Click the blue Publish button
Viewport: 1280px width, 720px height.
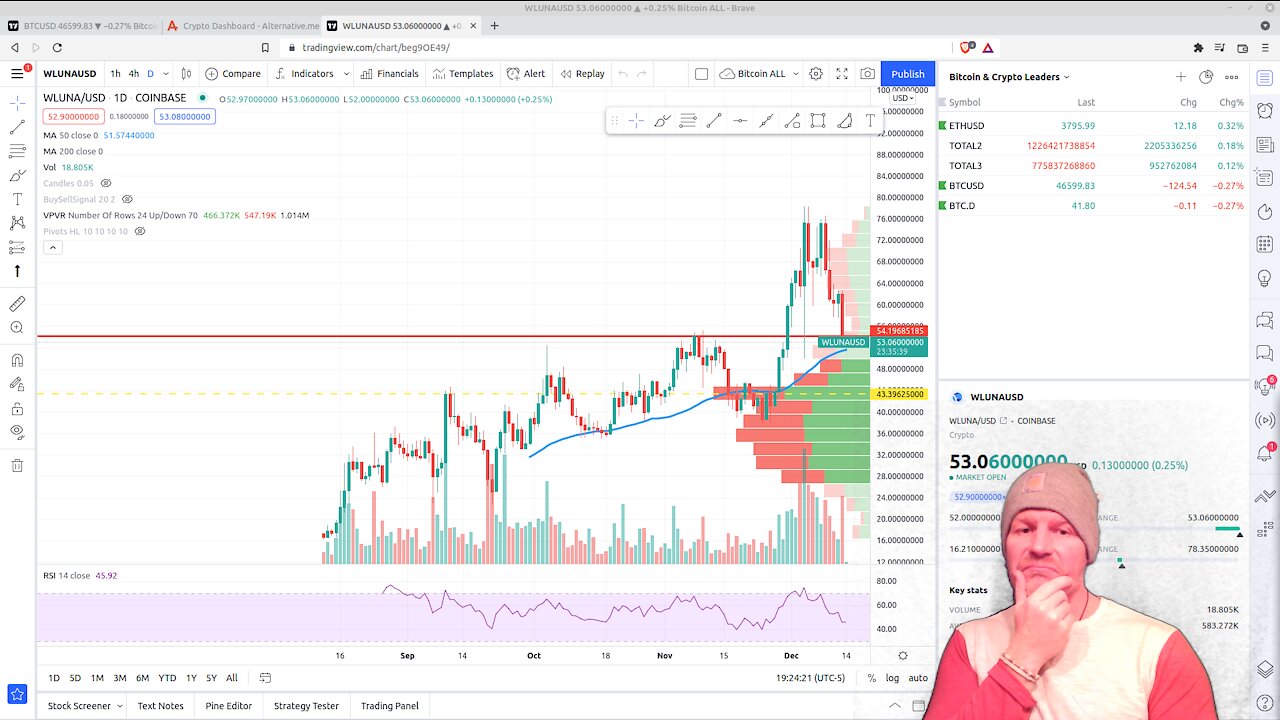(908, 73)
